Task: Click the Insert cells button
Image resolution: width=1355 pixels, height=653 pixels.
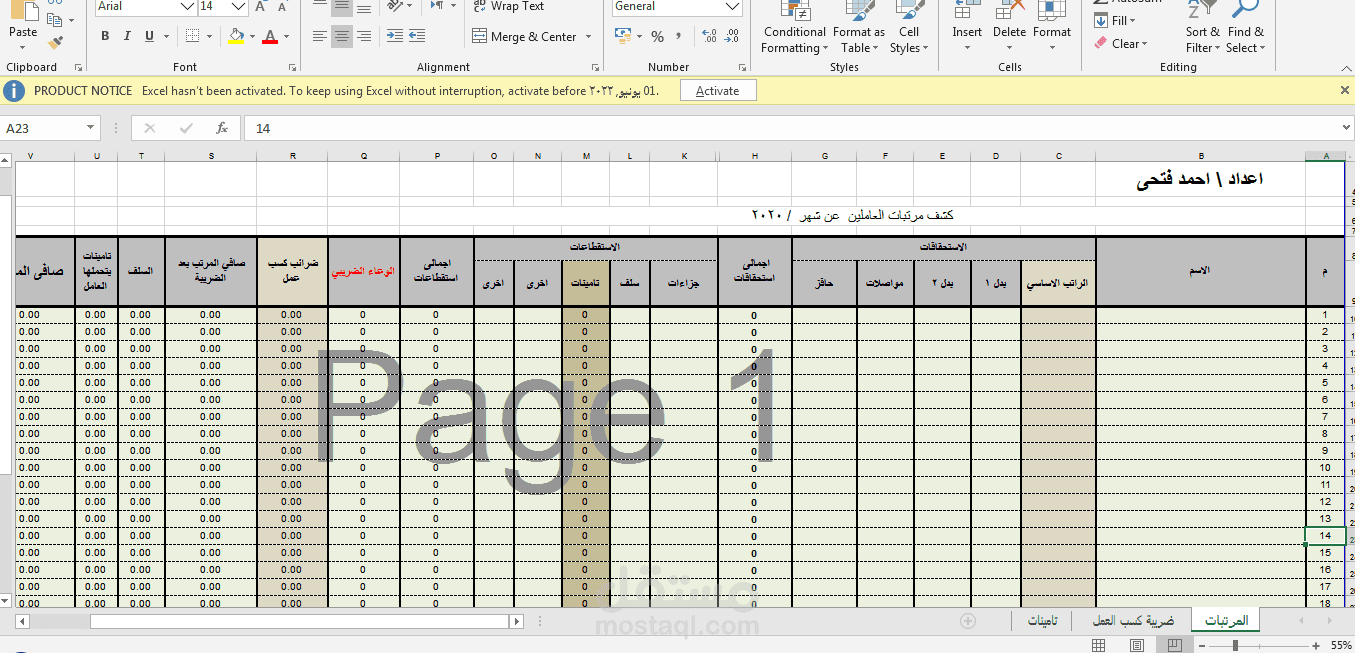Action: click(967, 24)
